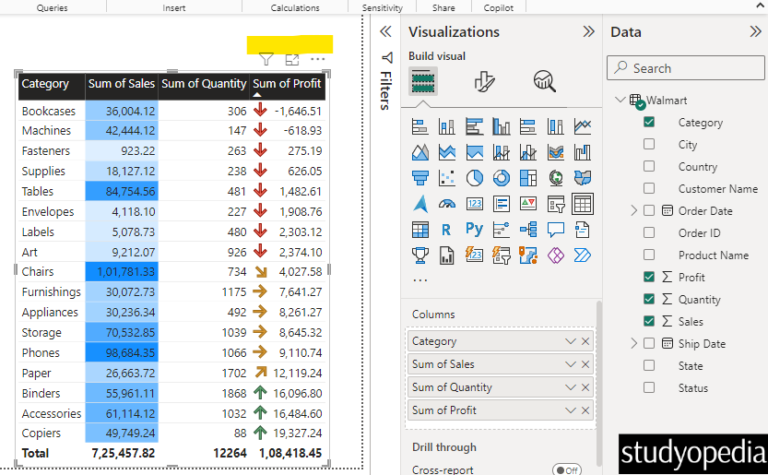Select the Matrix visual
The image size is (768, 475).
pos(420,230)
